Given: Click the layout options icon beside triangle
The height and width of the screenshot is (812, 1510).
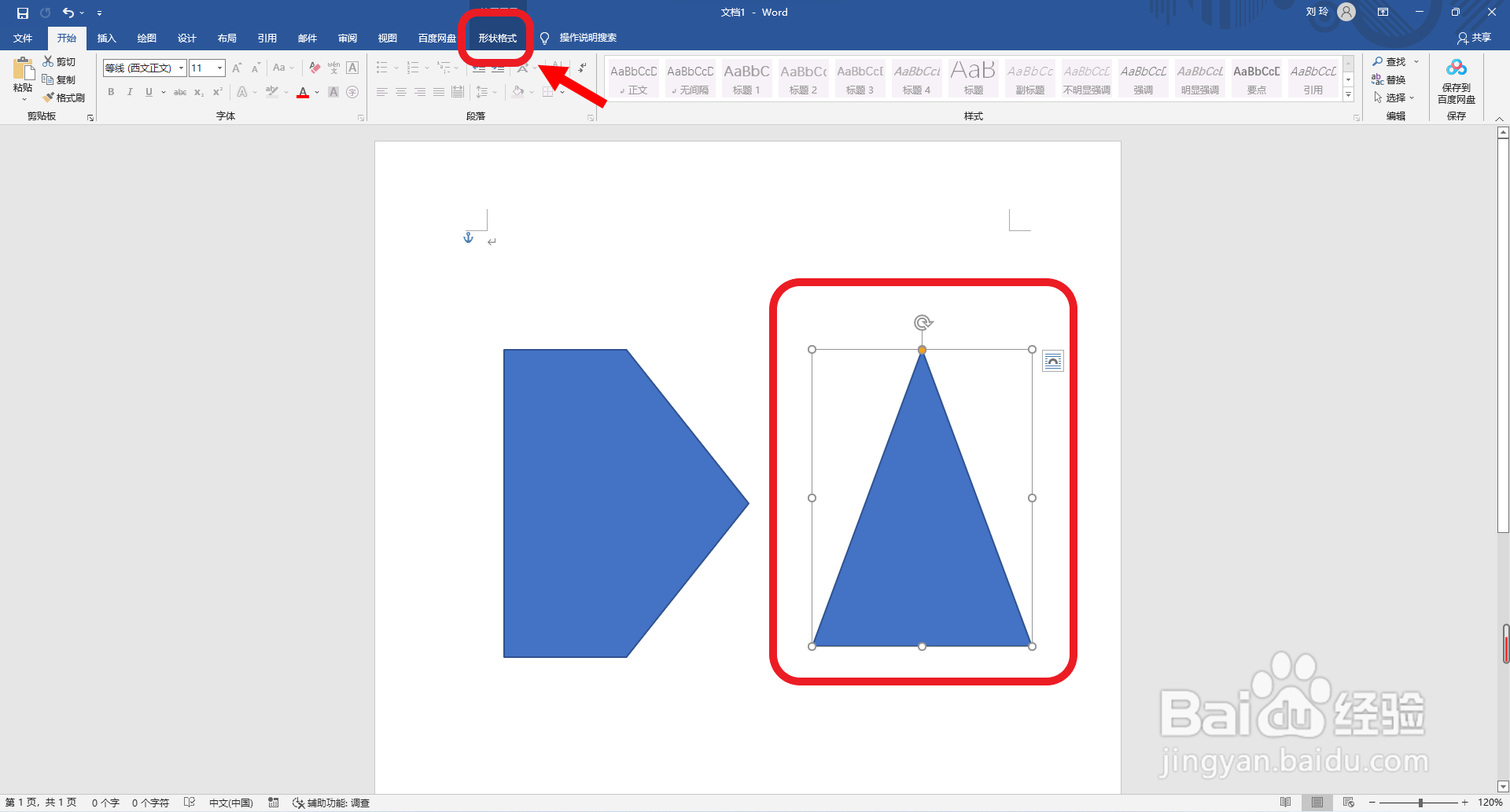Looking at the screenshot, I should (x=1053, y=361).
